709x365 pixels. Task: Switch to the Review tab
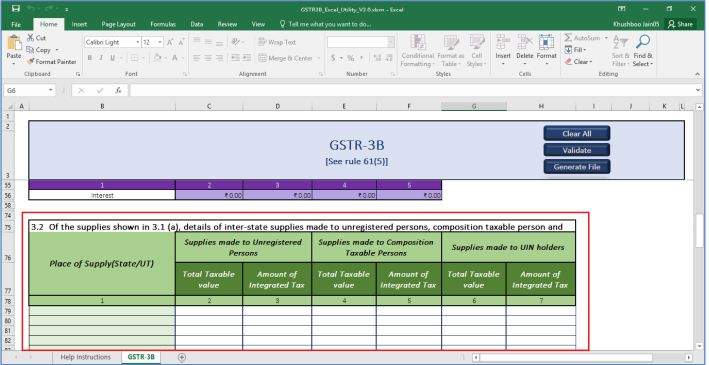coord(227,24)
